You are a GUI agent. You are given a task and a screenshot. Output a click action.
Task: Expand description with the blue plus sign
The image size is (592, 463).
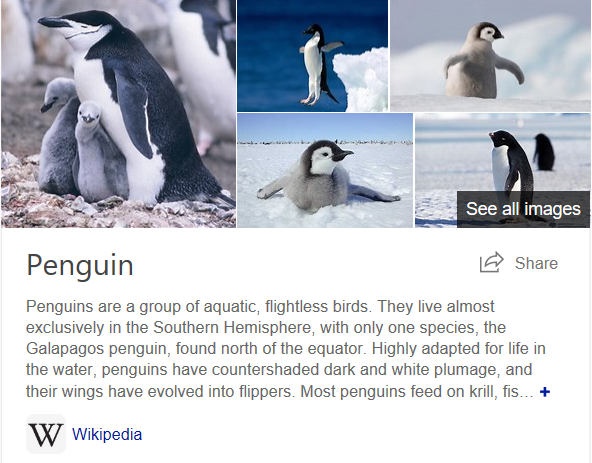pyautogui.click(x=545, y=392)
